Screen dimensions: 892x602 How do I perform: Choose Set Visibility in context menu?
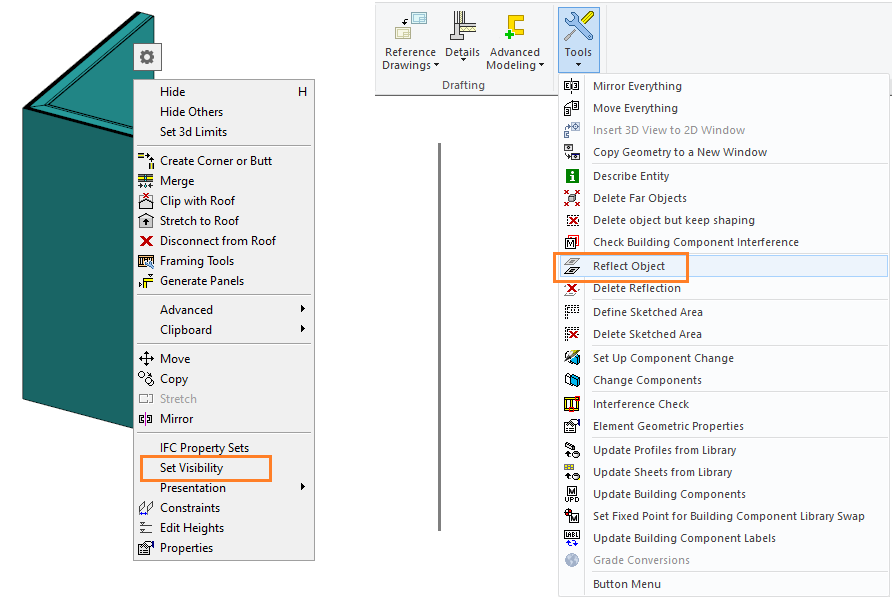(191, 468)
